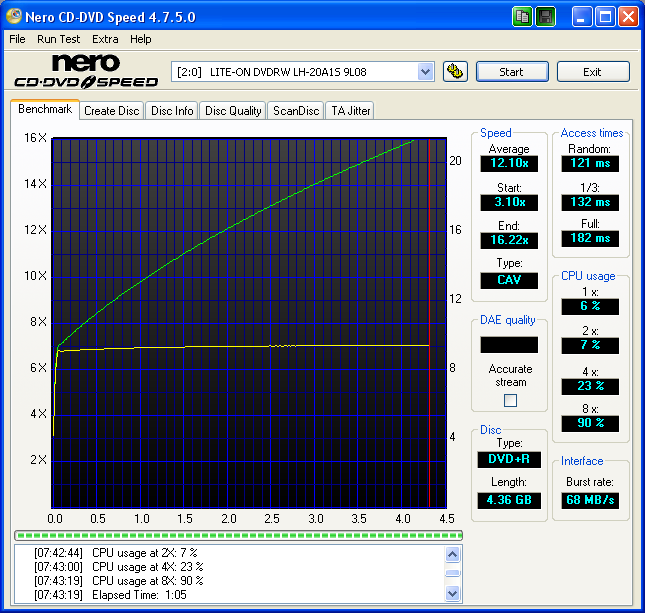The height and width of the screenshot is (613, 645).
Task: Click the Burst rate value 68 MB/s
Action: 590,501
